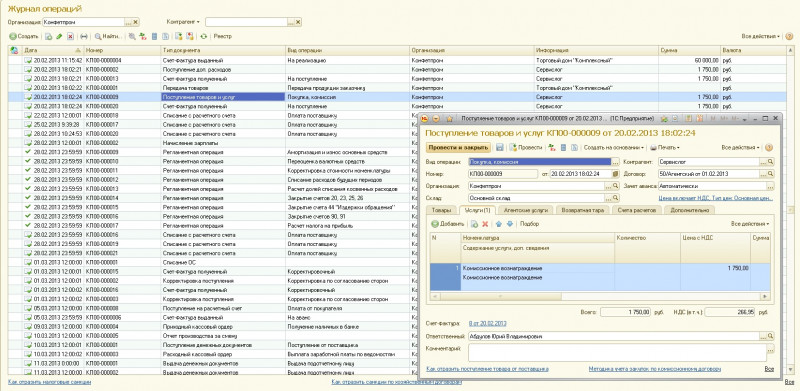Open link Как отразить санкции по хозяйственным договорам
This screenshot has height=391, width=800.
(x=396, y=382)
